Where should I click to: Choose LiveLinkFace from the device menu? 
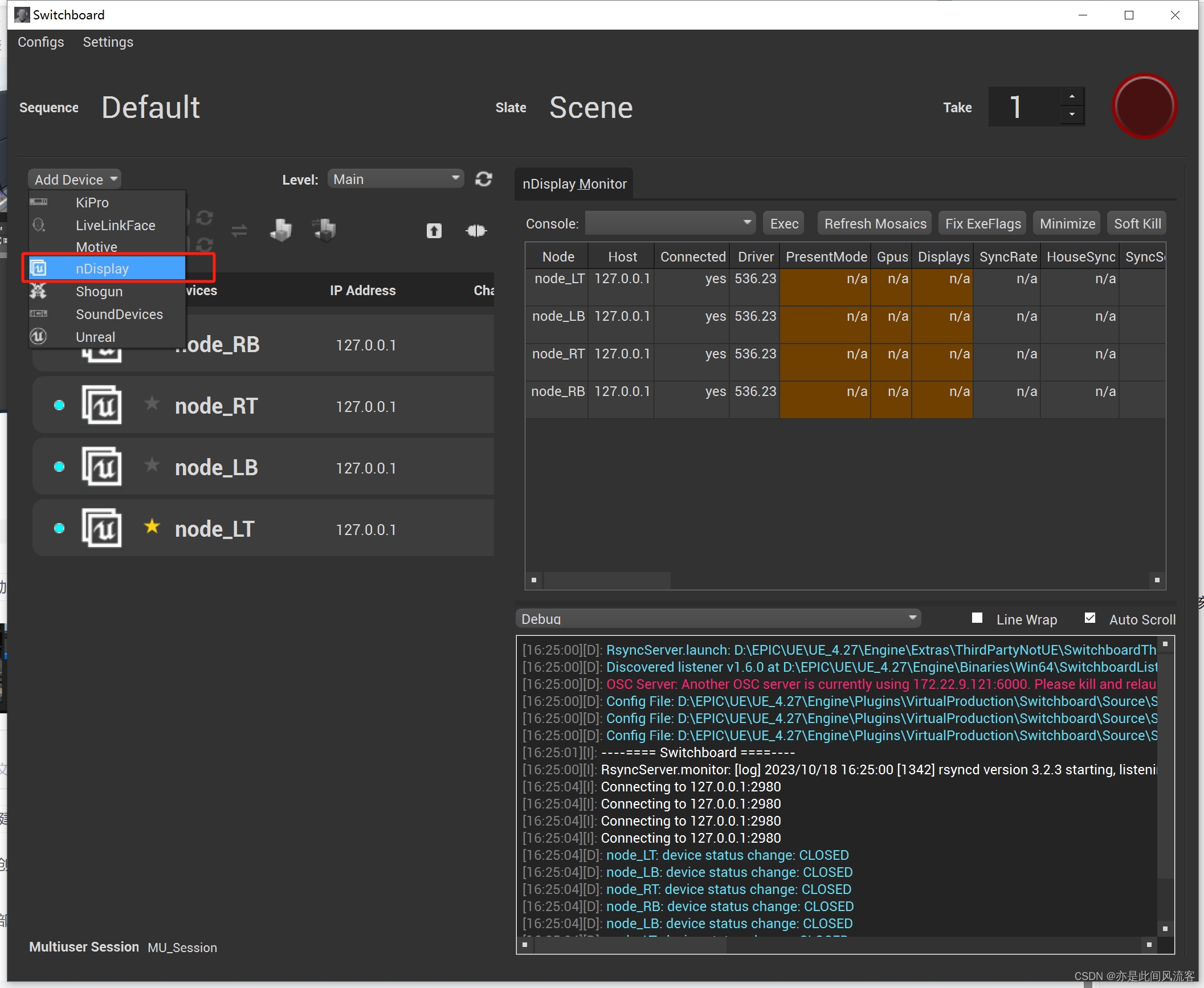(115, 225)
